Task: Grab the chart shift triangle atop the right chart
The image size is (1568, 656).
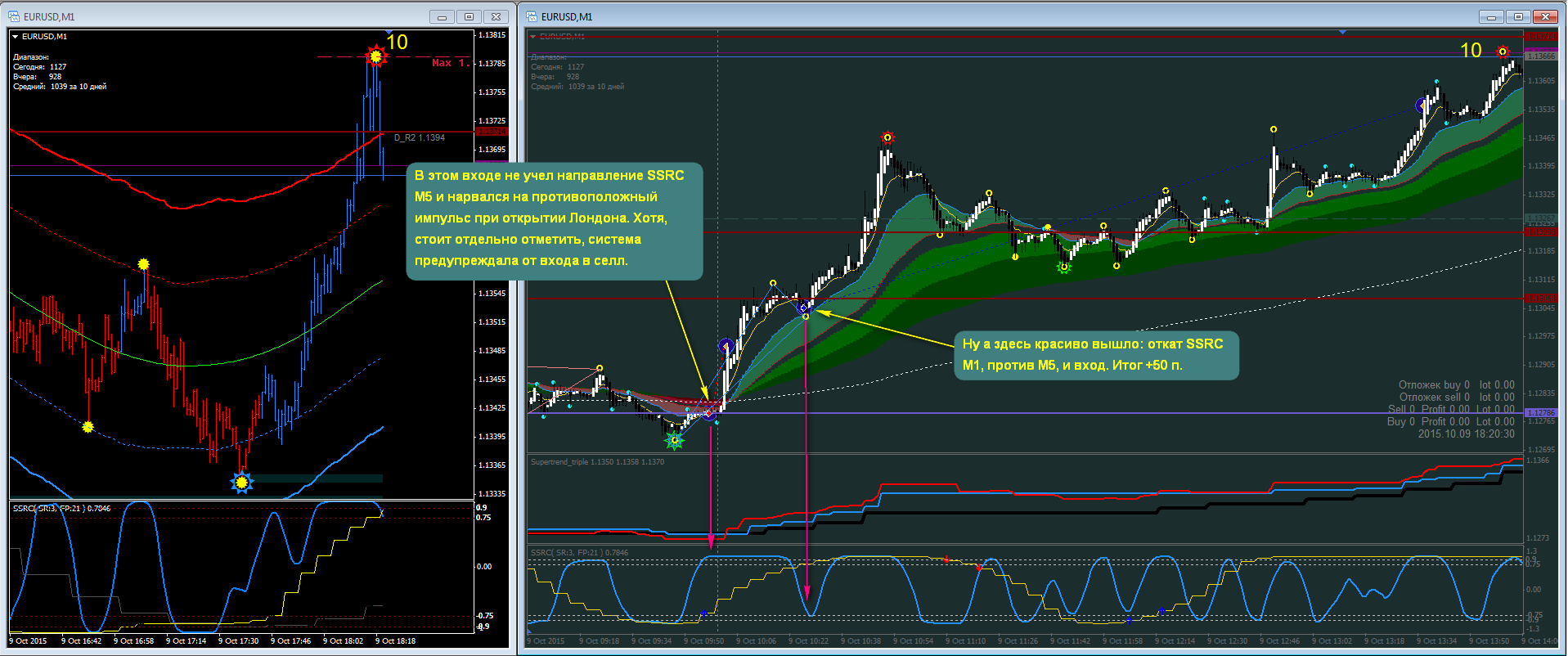Action: click(1342, 32)
